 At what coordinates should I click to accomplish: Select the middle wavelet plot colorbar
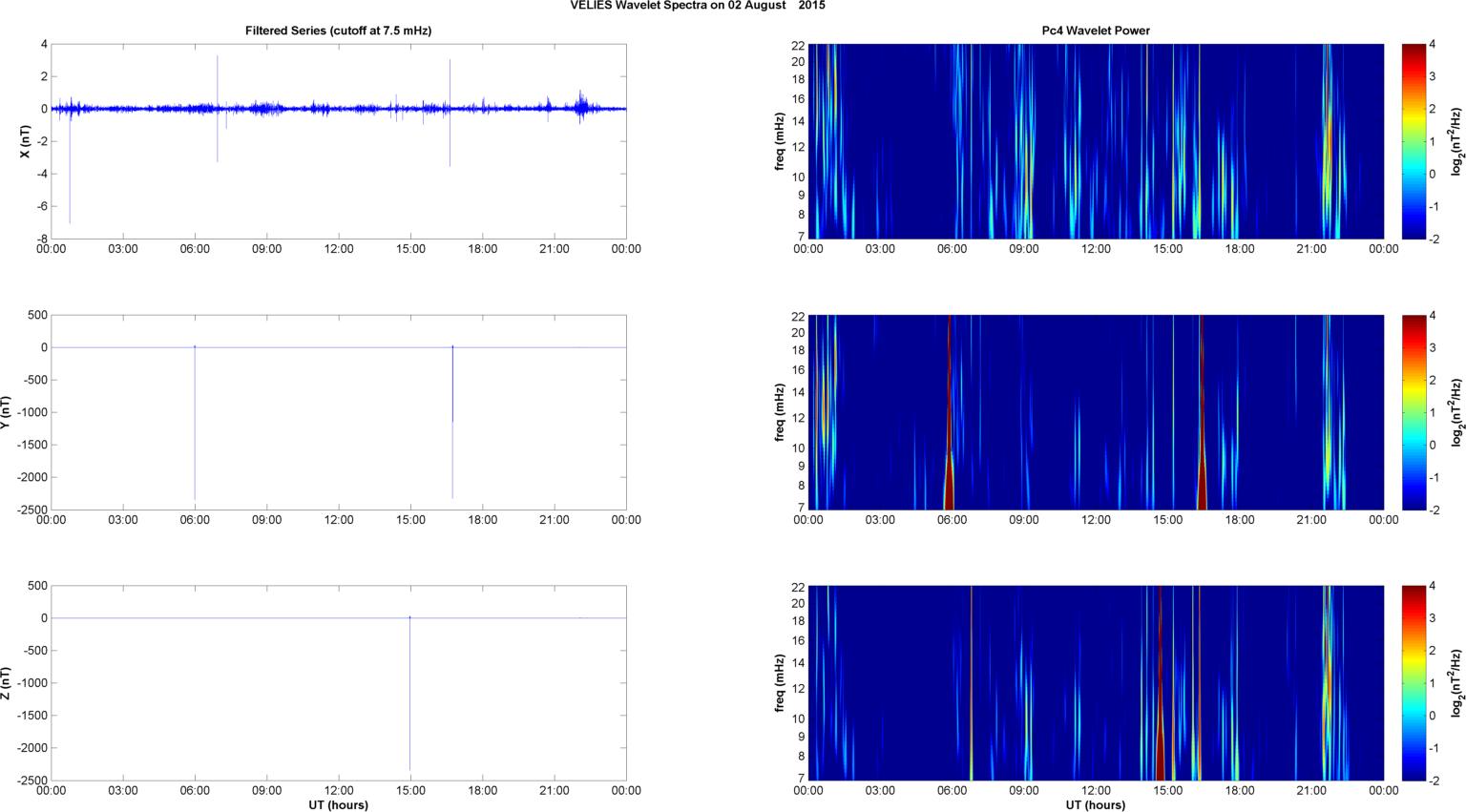tap(1414, 412)
